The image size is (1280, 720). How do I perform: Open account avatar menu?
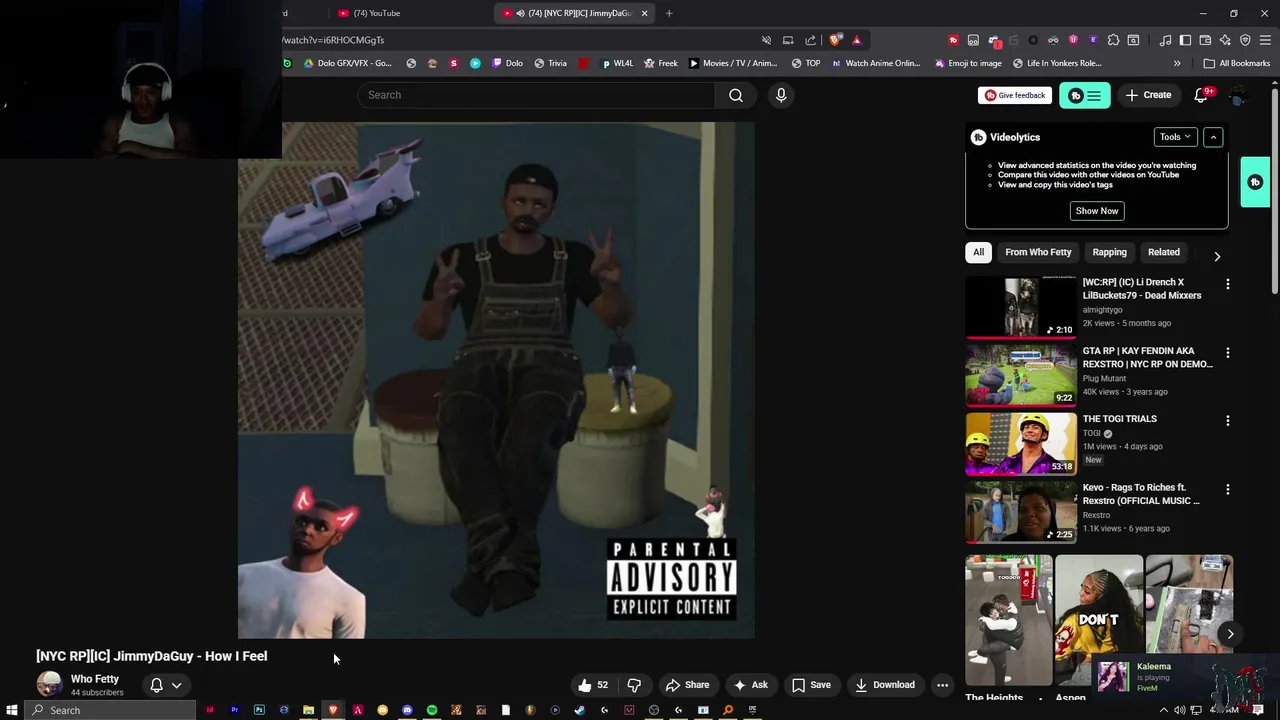[x=1238, y=96]
